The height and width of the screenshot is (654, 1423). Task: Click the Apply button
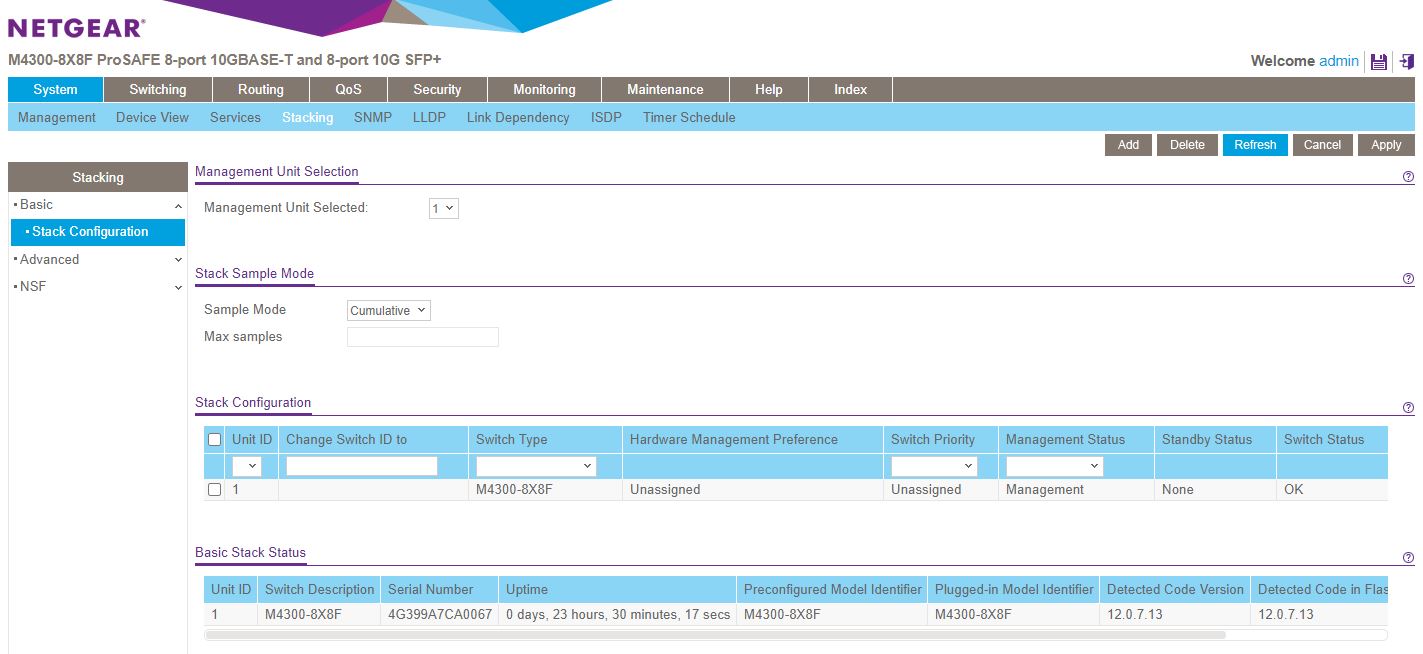(x=1385, y=145)
